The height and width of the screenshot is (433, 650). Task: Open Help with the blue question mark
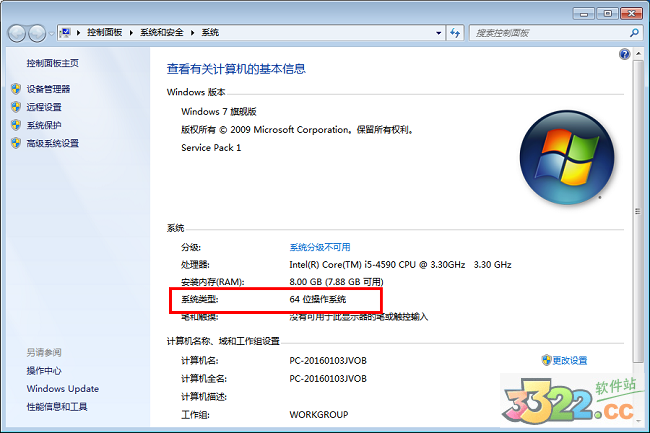pos(624,54)
